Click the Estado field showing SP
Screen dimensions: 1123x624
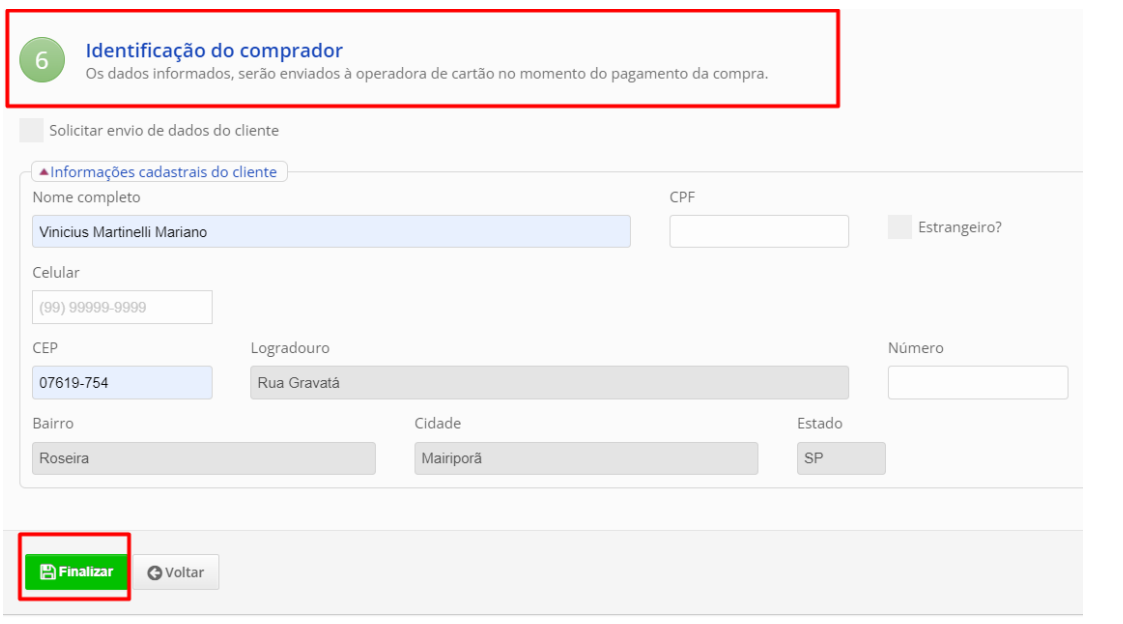tap(841, 458)
